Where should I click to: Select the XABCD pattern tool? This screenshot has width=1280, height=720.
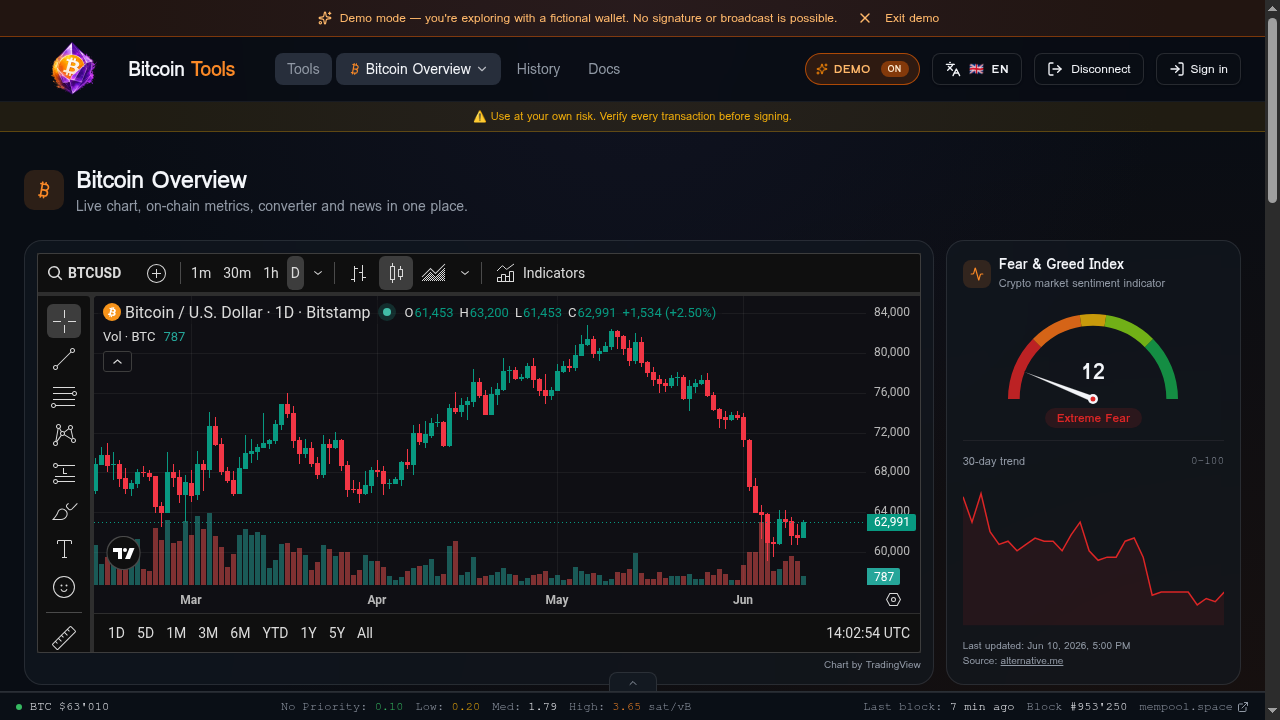click(x=64, y=435)
